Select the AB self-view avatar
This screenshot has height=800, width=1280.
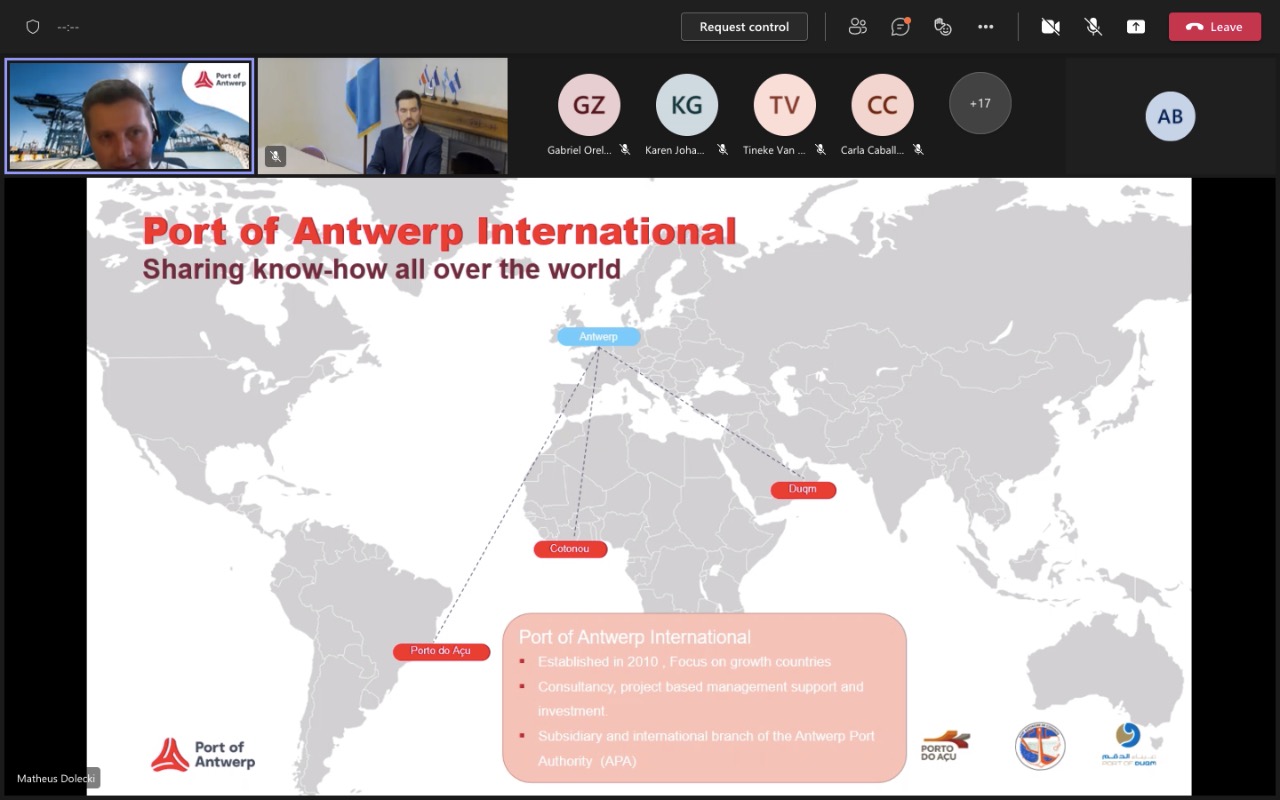(1170, 116)
